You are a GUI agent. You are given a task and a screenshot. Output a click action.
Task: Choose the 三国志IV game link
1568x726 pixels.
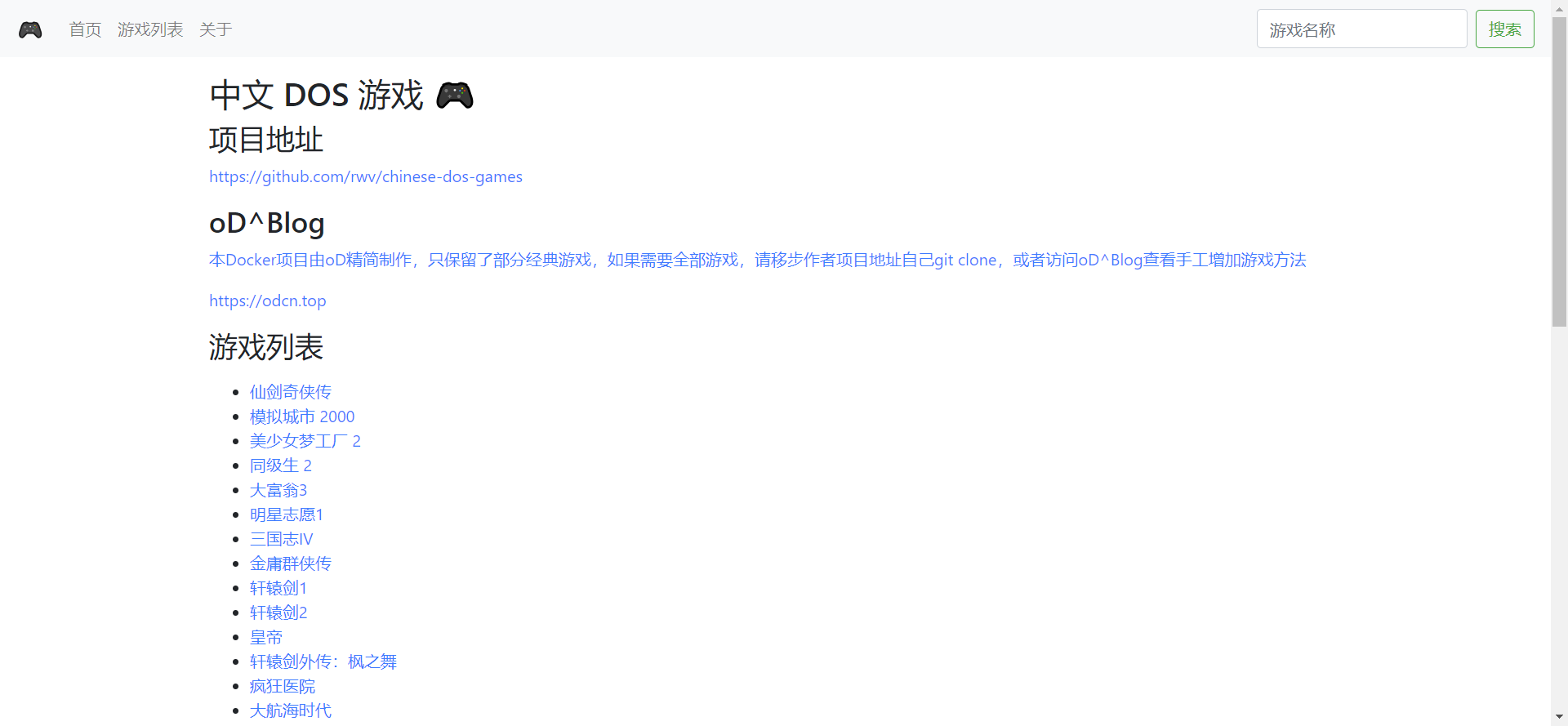coord(281,539)
